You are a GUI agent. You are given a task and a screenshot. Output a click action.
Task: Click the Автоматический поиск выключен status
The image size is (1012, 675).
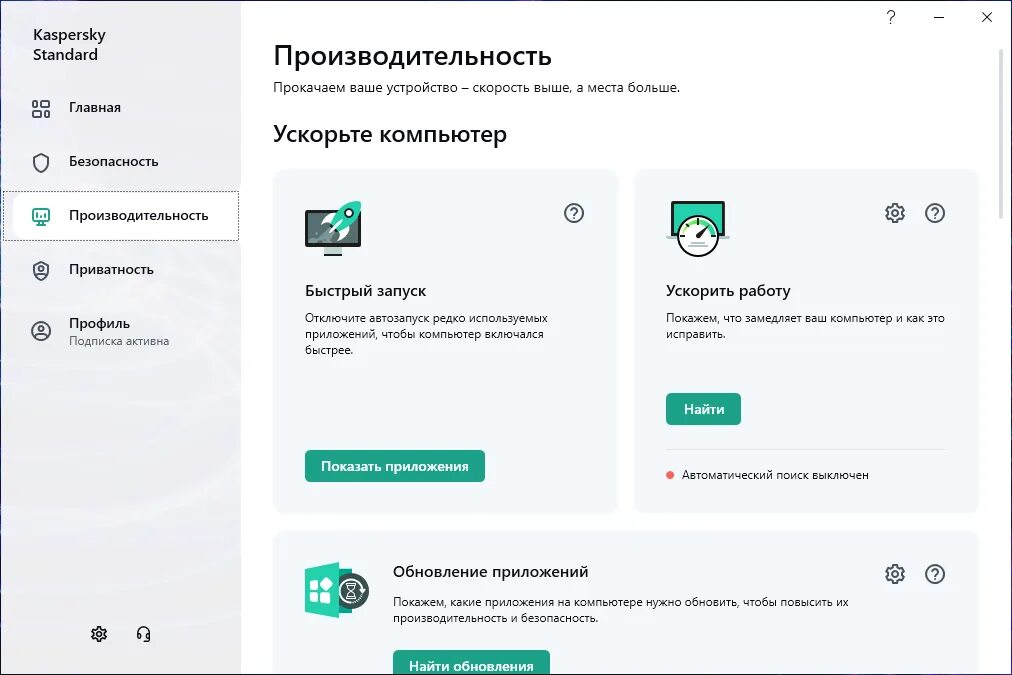pyautogui.click(x=767, y=475)
